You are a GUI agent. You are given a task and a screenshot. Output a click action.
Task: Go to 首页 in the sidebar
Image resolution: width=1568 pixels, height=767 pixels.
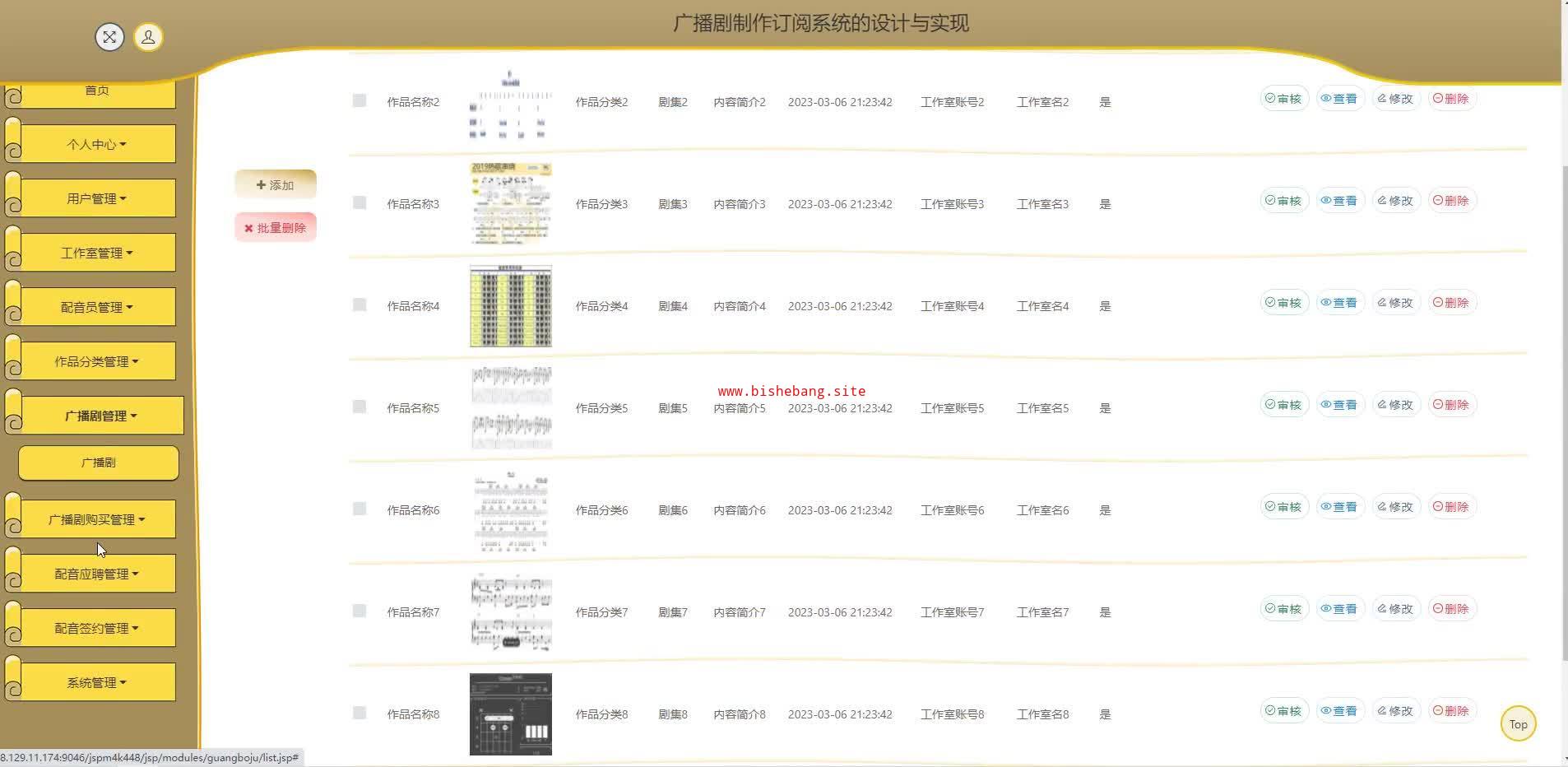[x=96, y=91]
